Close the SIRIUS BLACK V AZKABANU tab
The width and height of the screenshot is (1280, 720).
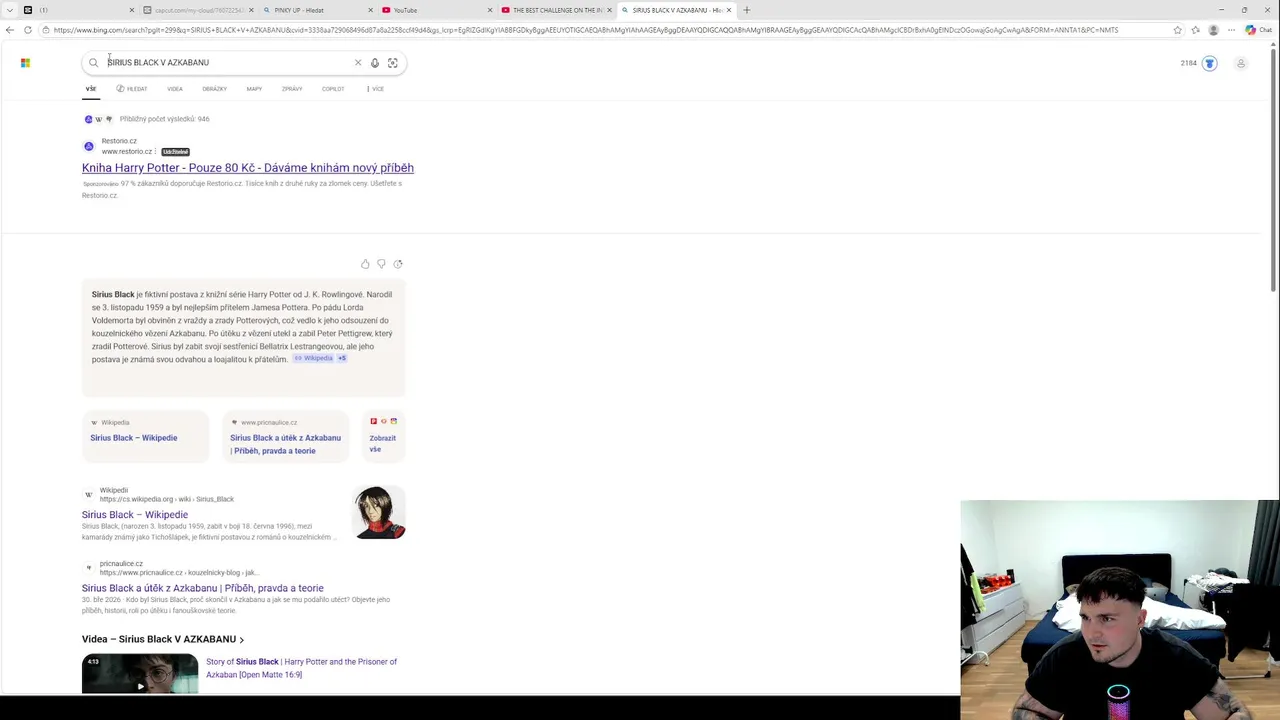pyautogui.click(x=728, y=10)
